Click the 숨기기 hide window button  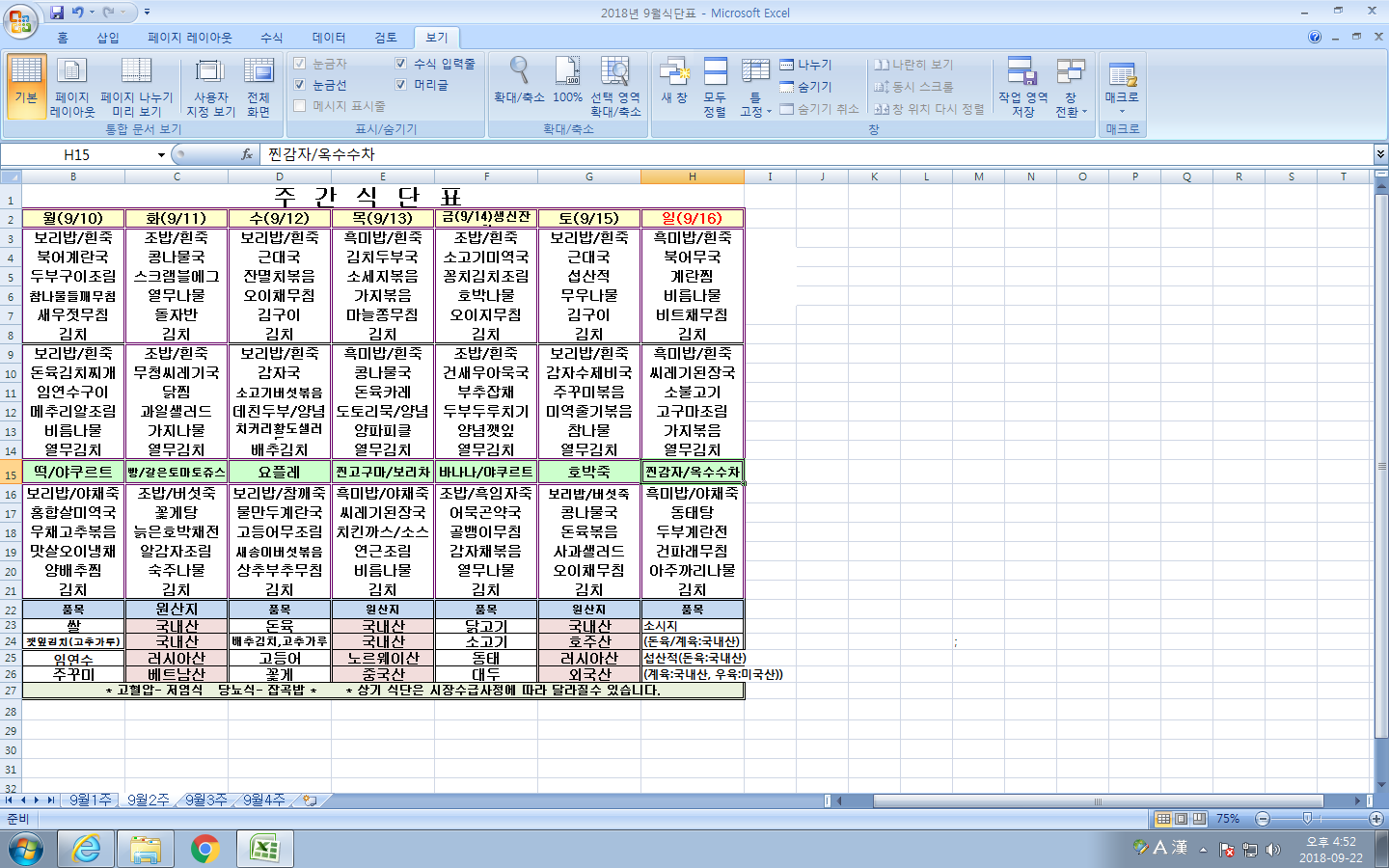point(805,87)
